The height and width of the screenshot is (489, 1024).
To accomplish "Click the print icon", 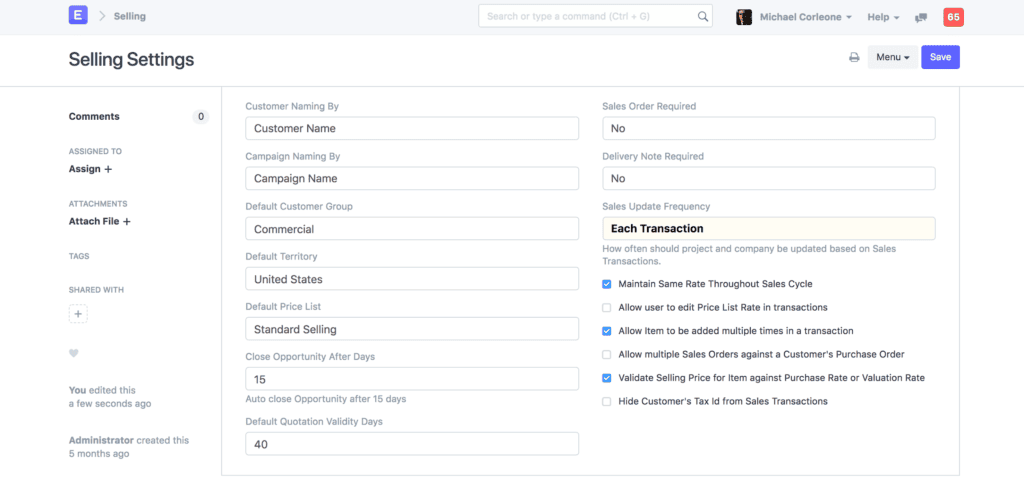I will point(854,57).
